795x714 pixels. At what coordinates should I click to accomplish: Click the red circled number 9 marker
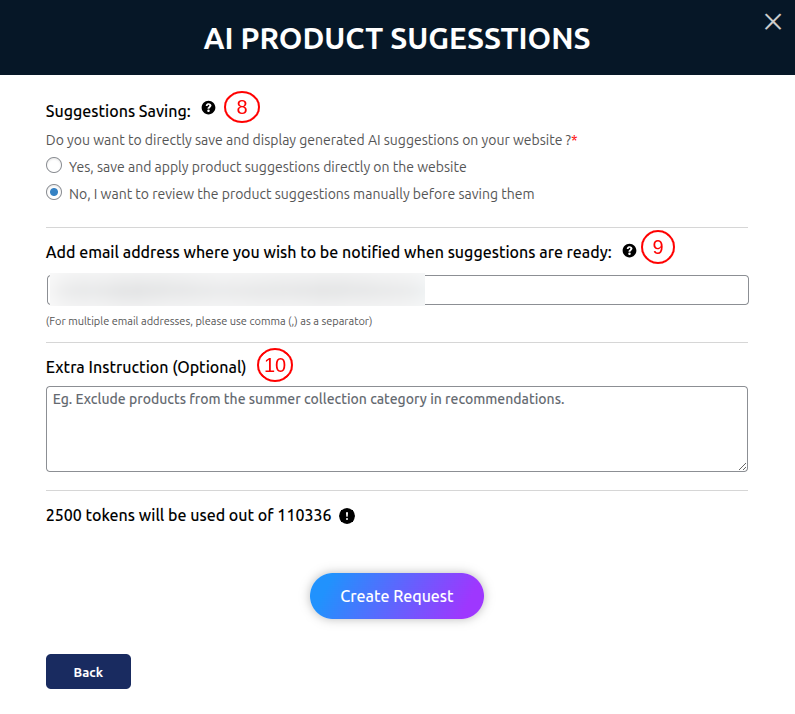658,247
